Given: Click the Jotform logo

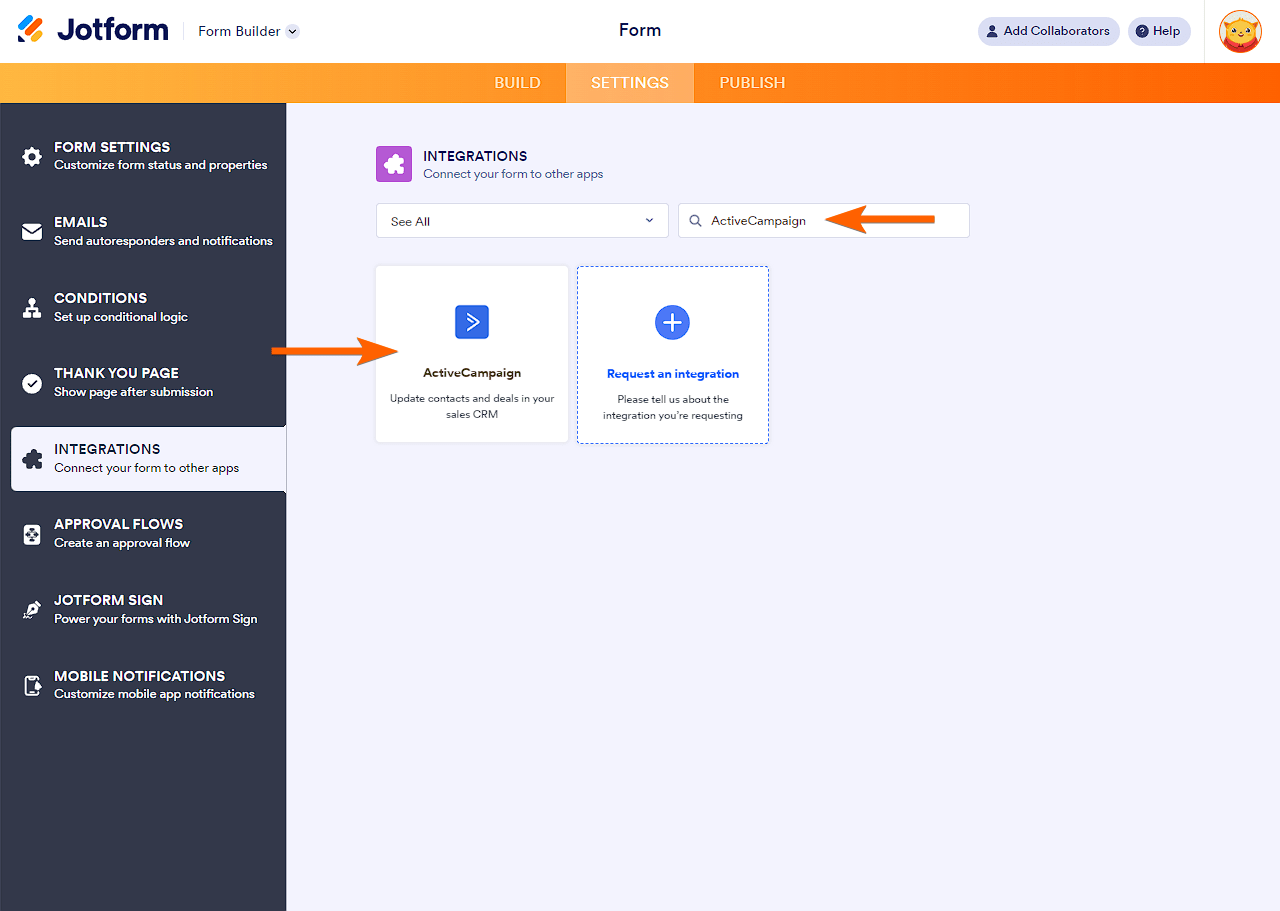Looking at the screenshot, I should point(93,30).
